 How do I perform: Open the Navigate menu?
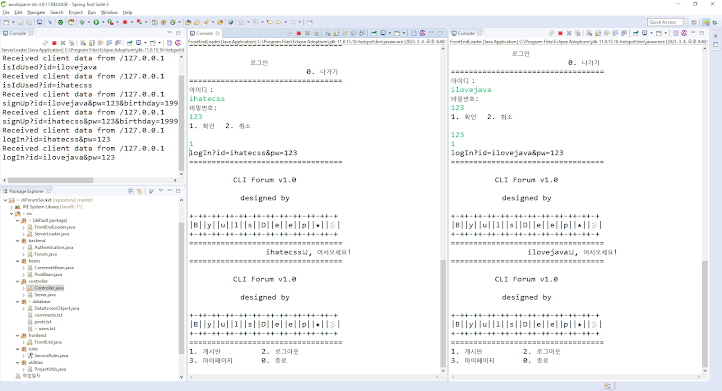click(x=36, y=12)
